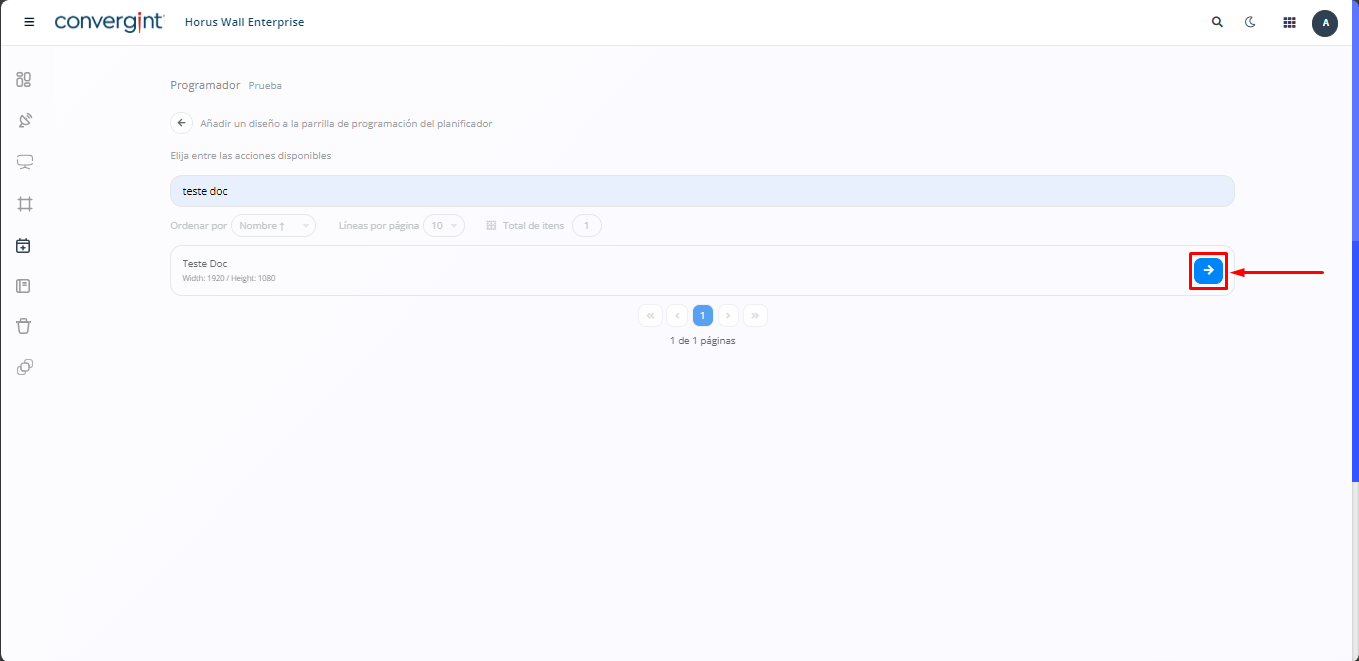Open the copy layers sidebar icon

24,367
